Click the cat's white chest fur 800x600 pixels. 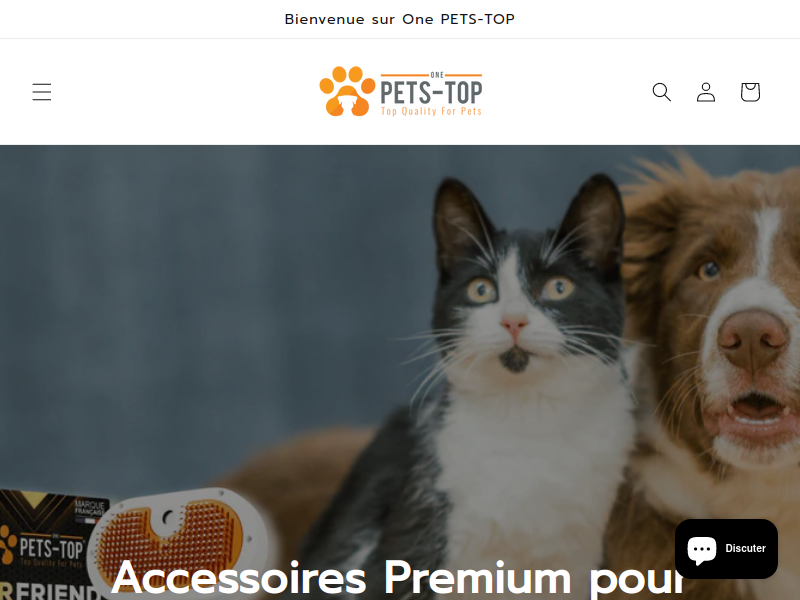[531, 459]
